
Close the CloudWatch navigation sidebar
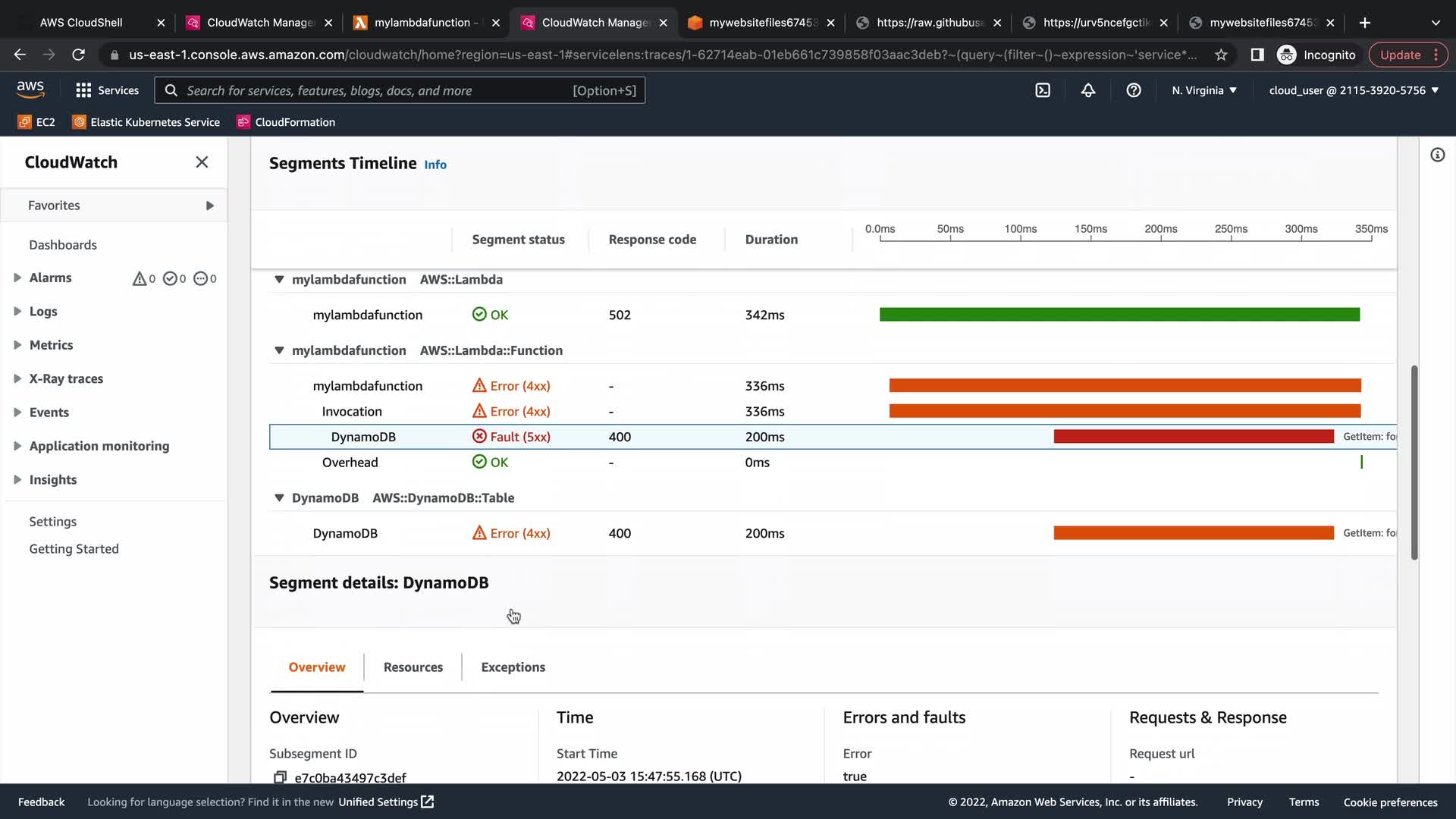202,162
